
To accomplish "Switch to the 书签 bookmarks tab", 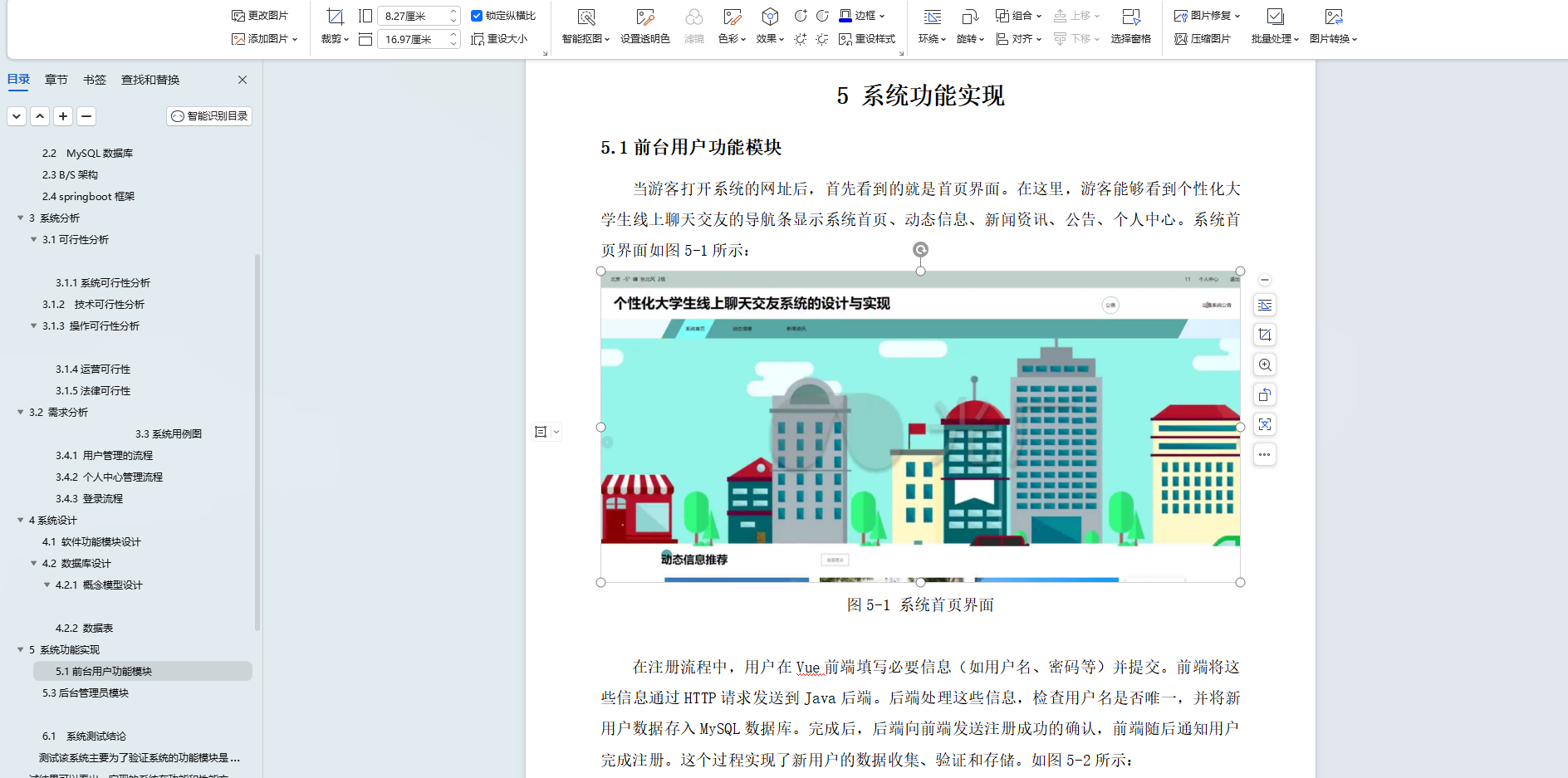I will coord(95,79).
